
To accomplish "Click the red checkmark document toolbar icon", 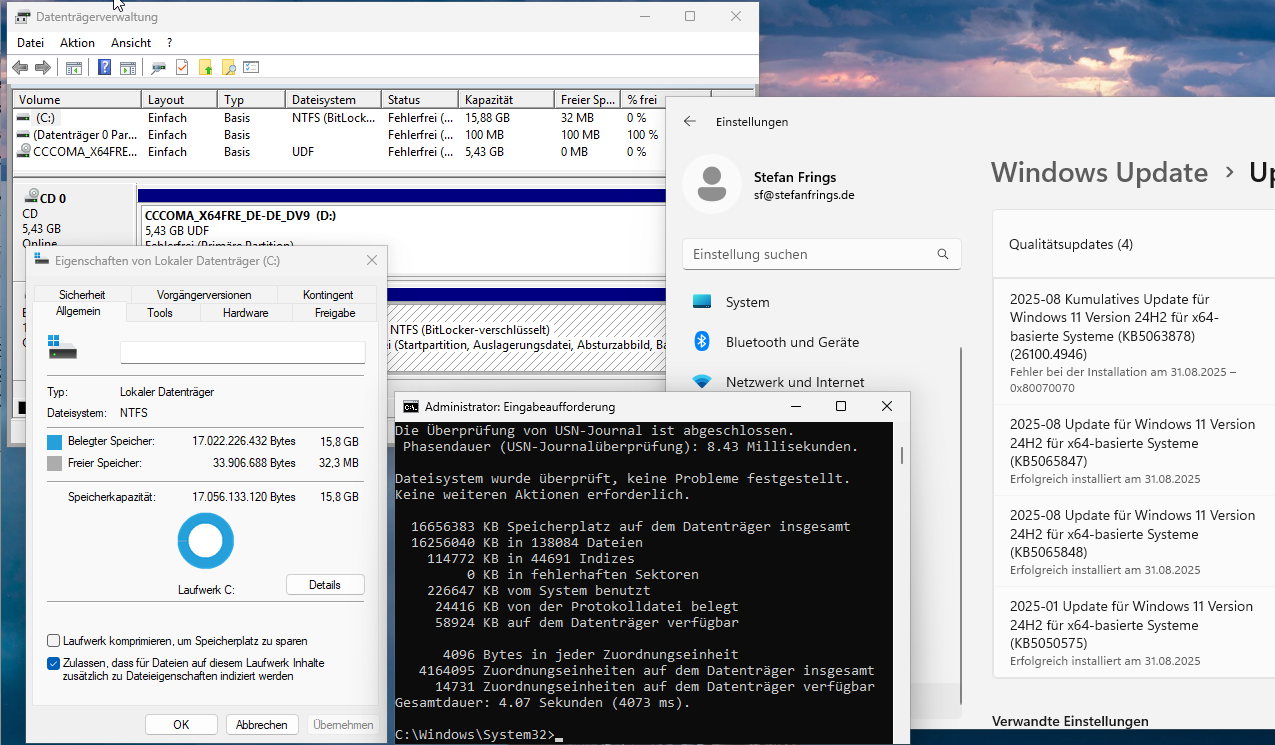I will [x=182, y=68].
